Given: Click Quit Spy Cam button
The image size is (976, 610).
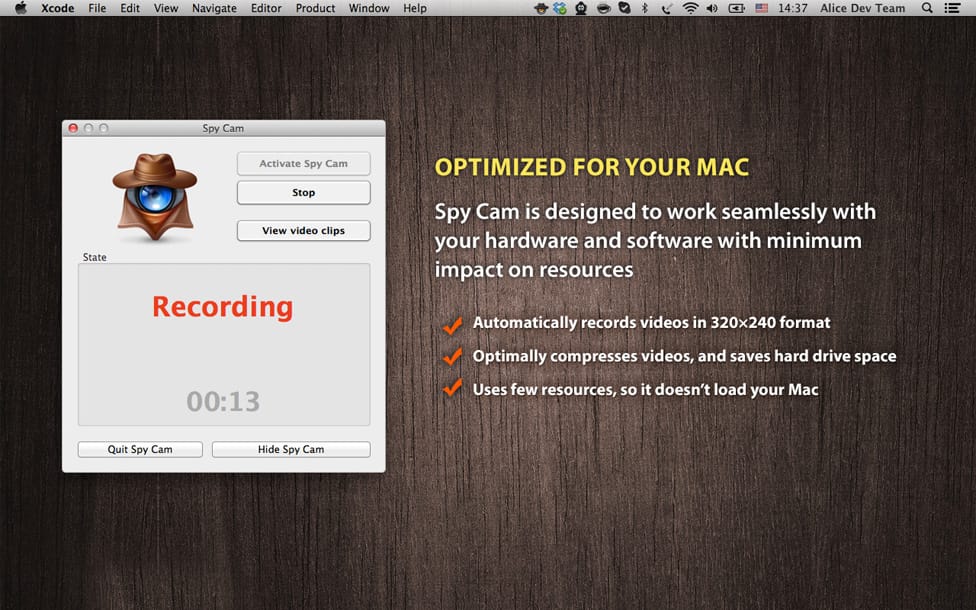Looking at the screenshot, I should tap(140, 449).
